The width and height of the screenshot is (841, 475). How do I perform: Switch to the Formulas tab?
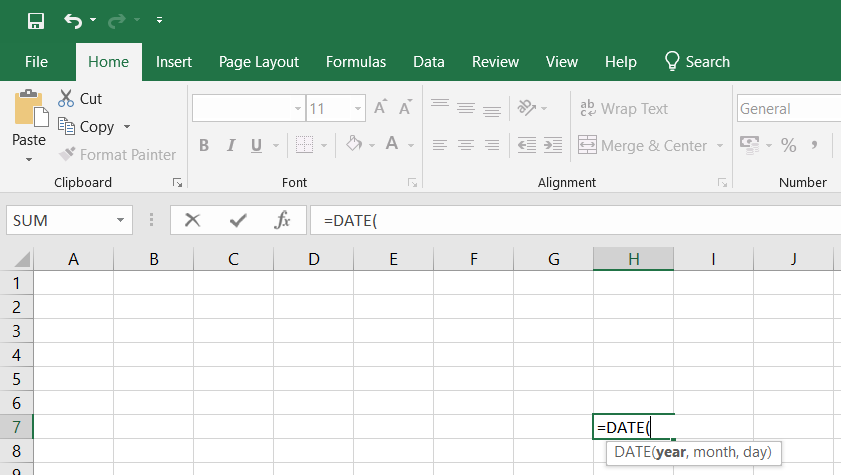356,62
